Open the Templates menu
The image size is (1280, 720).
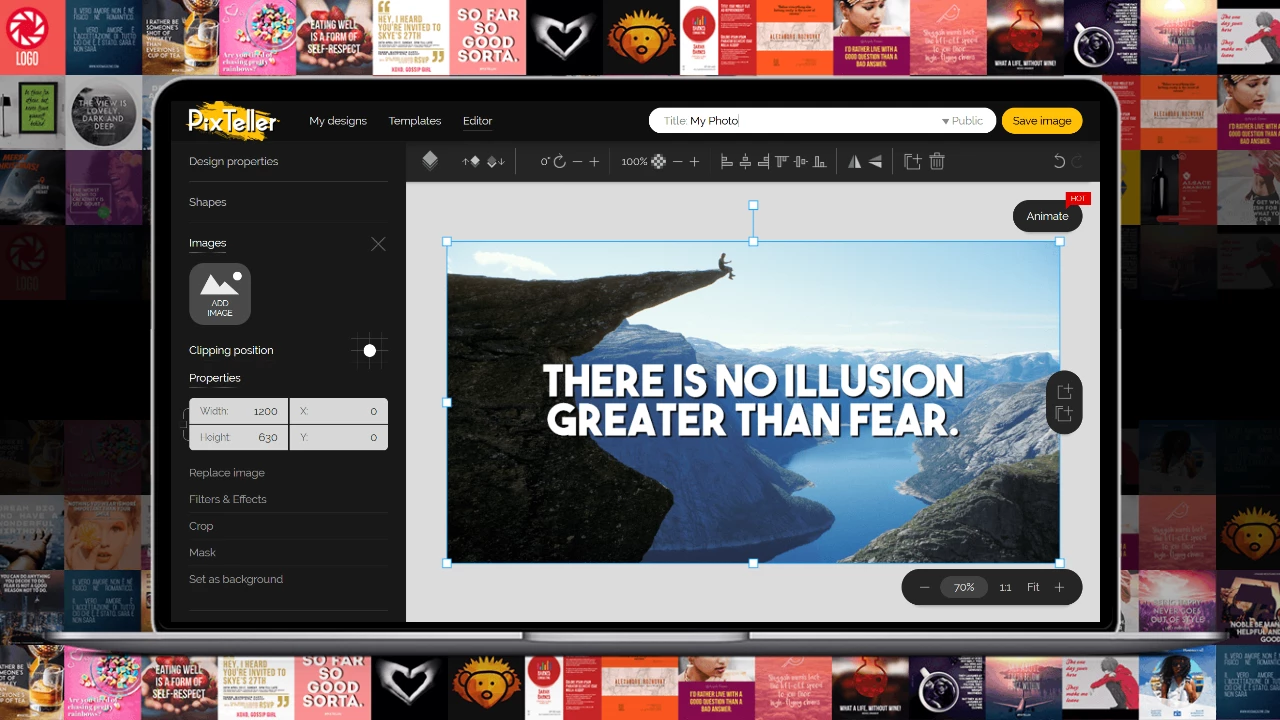415,121
